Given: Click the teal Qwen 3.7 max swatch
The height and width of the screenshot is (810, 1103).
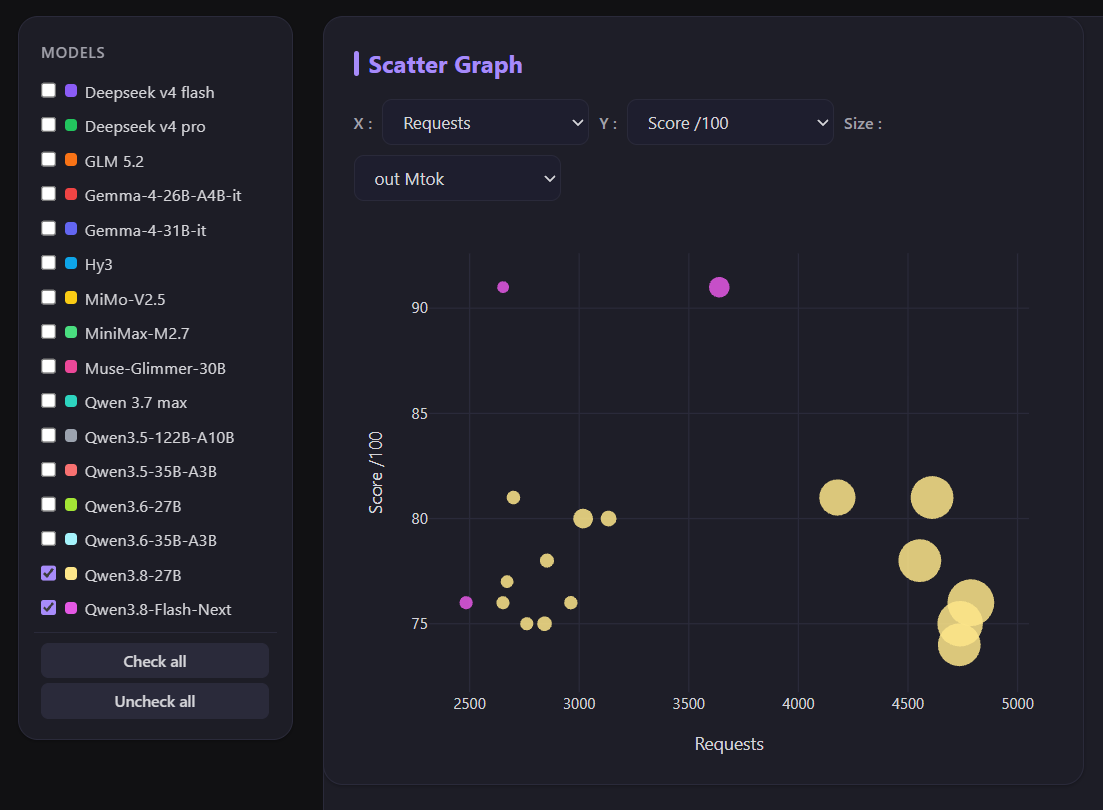Looking at the screenshot, I should pyautogui.click(x=71, y=400).
